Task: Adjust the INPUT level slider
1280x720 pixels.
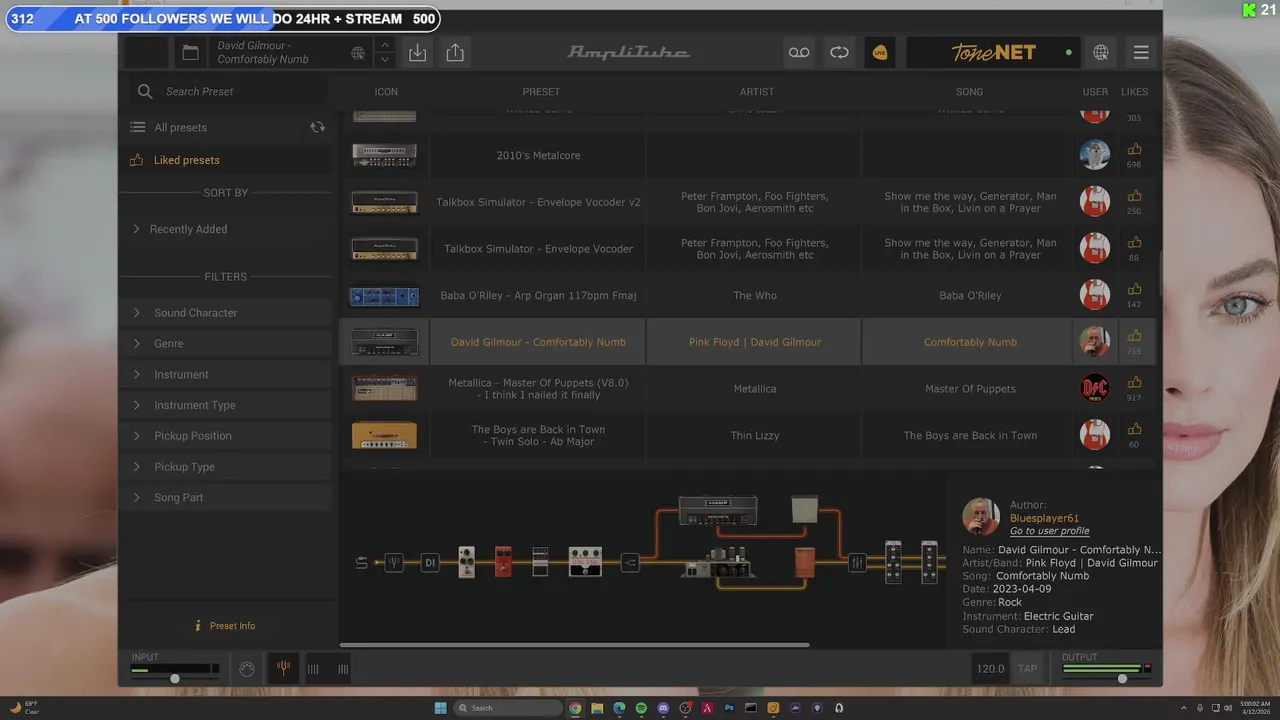Action: (175, 679)
